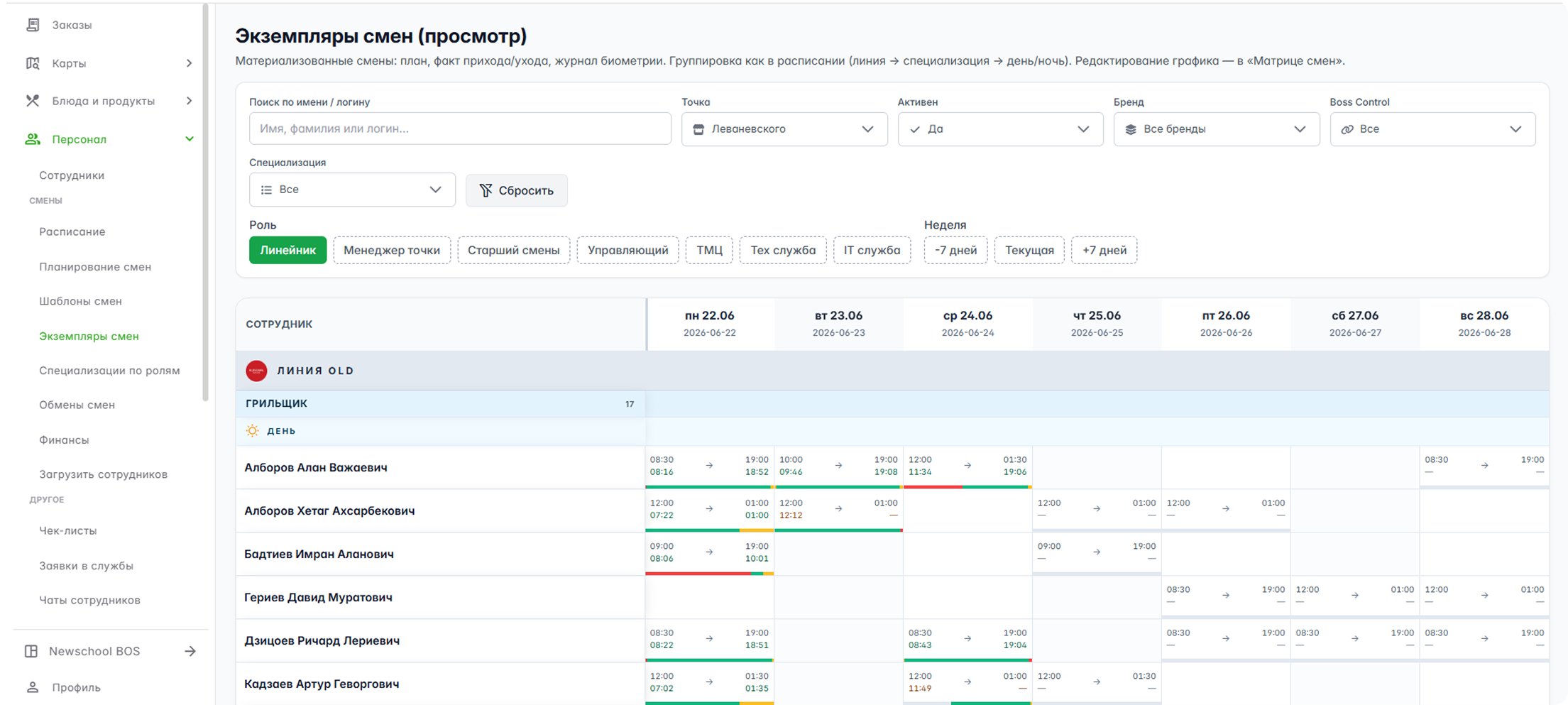The width and height of the screenshot is (1568, 705).
Task: Click the sun icon beside День
Action: pos(252,431)
